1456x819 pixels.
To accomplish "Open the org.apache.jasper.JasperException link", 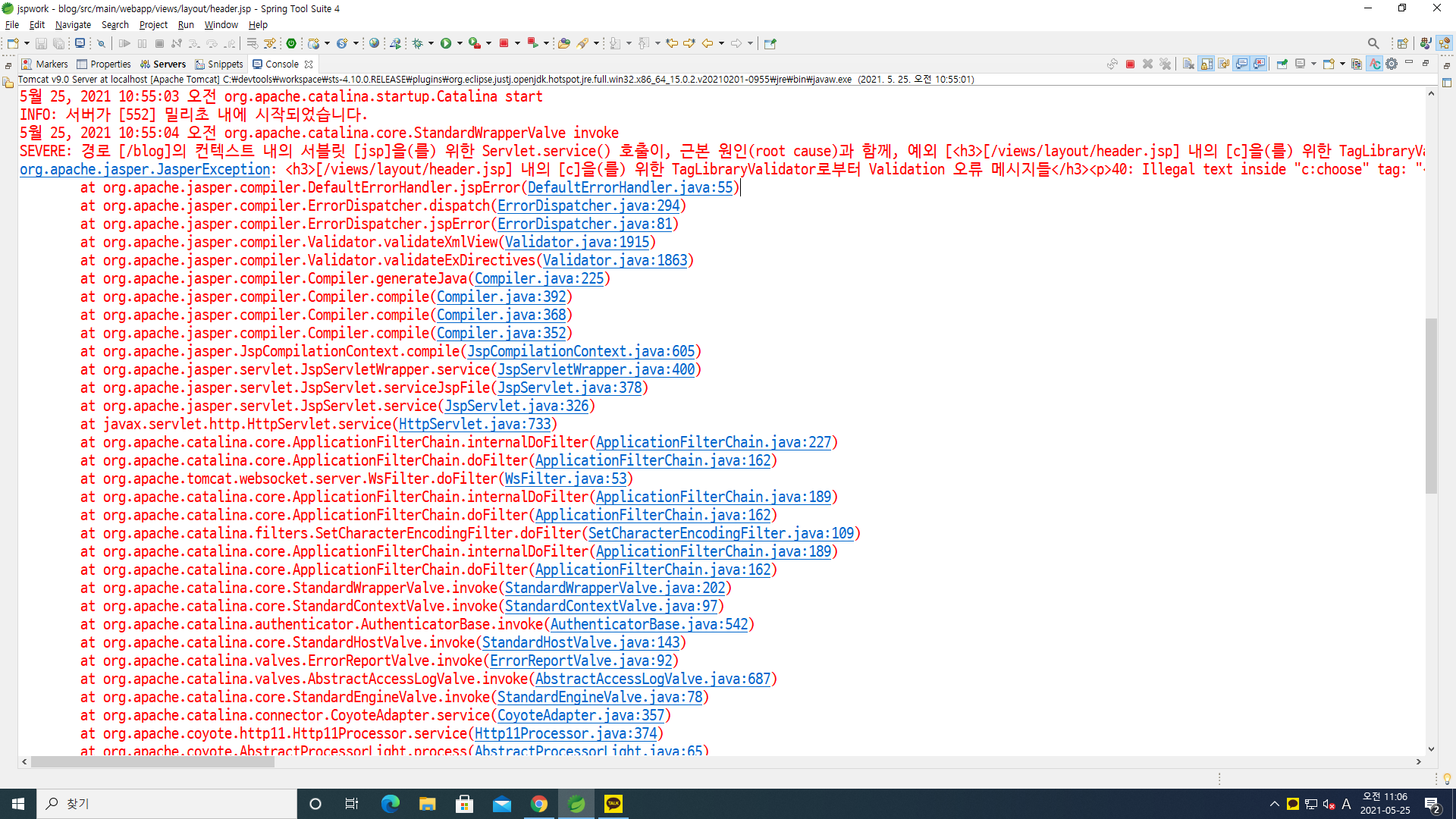I will point(145,169).
